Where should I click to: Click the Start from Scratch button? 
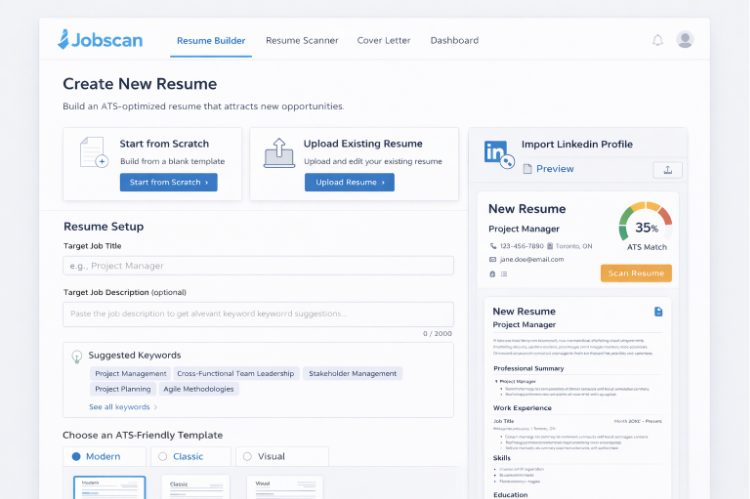[168, 182]
